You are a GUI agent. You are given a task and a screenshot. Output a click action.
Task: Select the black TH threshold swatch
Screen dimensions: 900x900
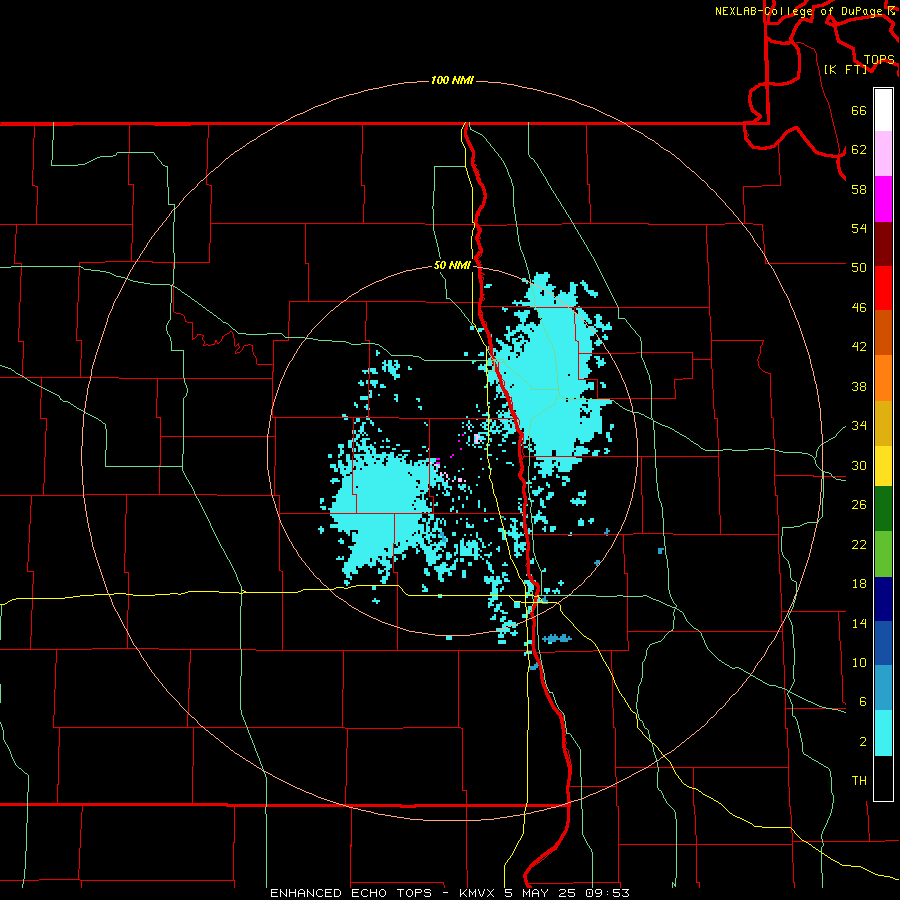[x=883, y=778]
